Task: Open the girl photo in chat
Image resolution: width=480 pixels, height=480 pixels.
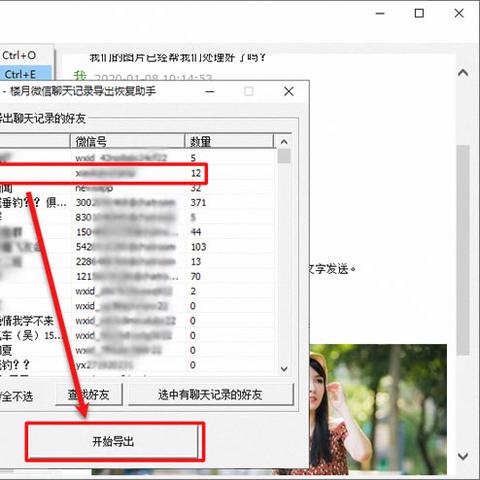Action: (378, 409)
